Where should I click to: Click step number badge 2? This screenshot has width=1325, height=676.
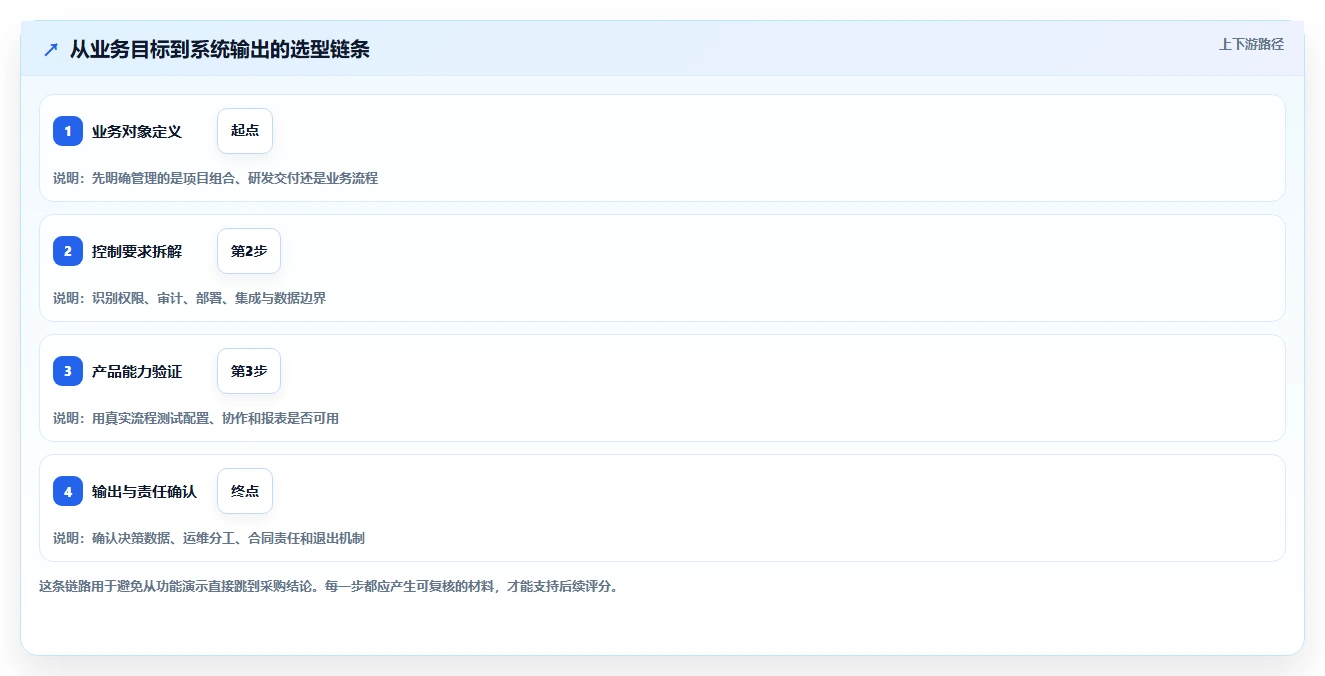point(68,251)
